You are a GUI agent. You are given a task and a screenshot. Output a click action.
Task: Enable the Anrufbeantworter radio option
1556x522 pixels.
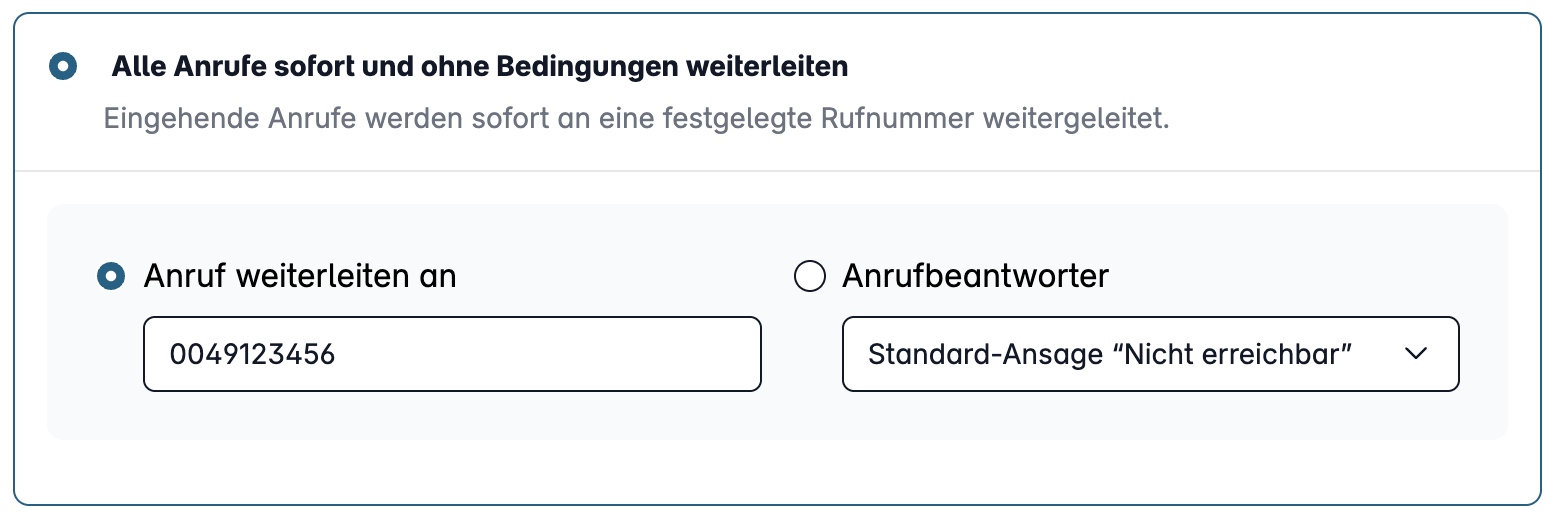pyautogui.click(x=809, y=276)
